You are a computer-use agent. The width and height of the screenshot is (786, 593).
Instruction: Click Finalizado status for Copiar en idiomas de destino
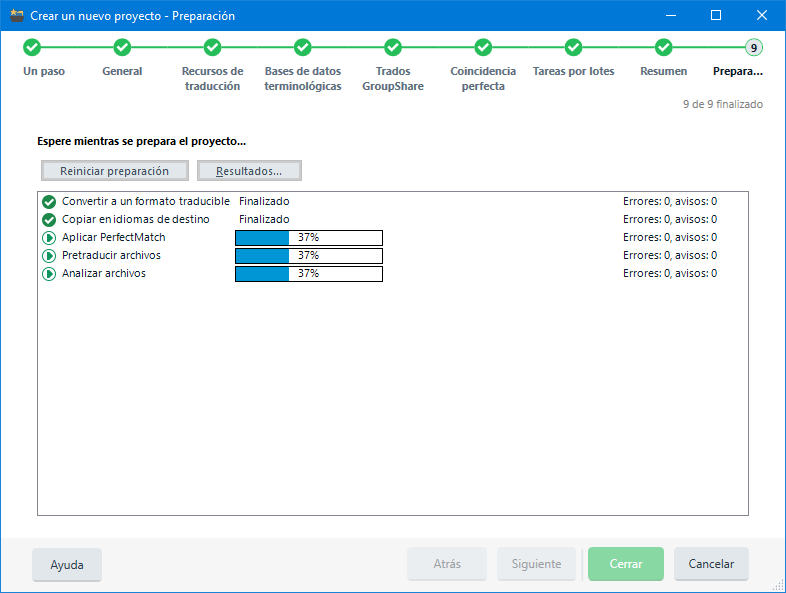coord(264,219)
